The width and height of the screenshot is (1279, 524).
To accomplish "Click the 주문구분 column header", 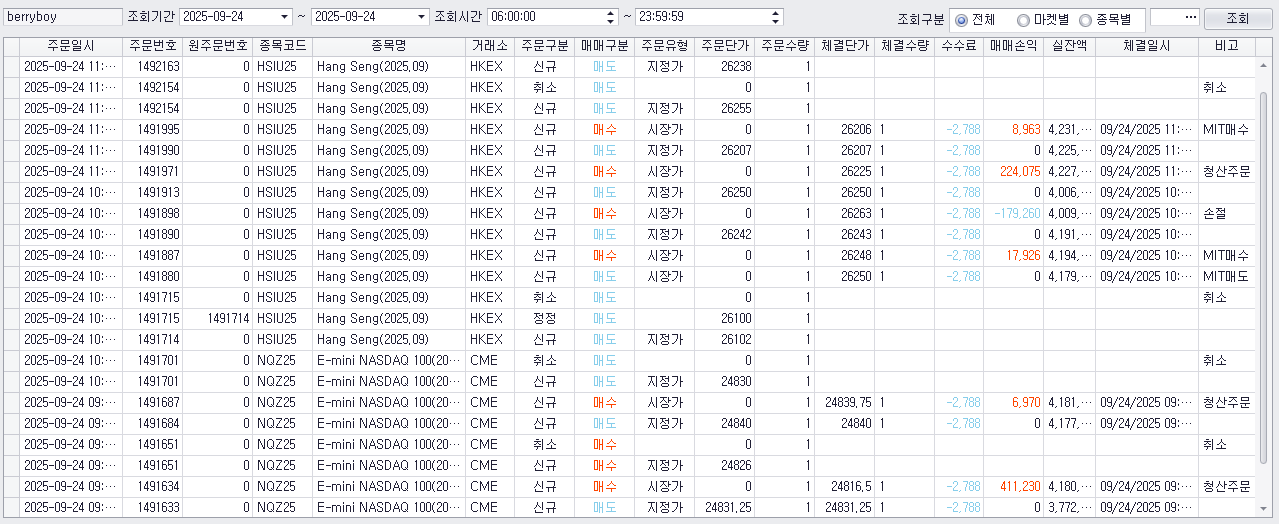I will (545, 46).
